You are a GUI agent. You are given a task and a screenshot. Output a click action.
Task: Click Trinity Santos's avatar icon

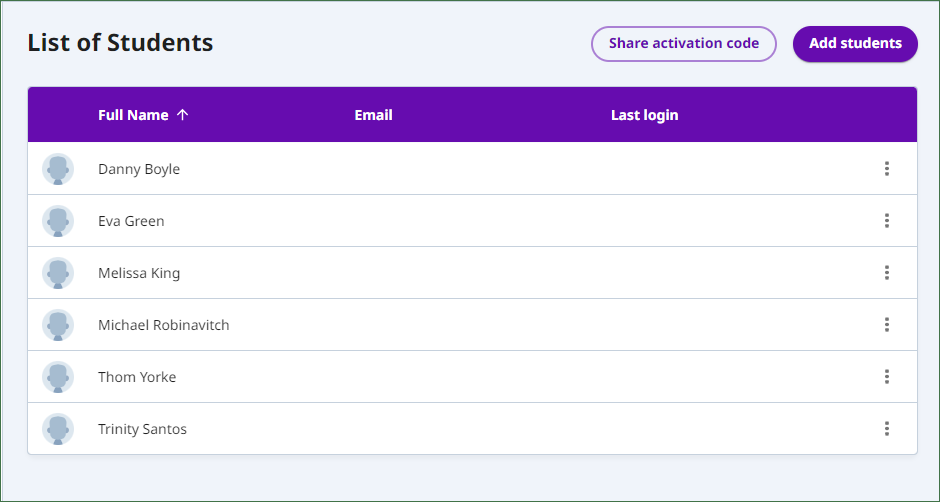pyautogui.click(x=58, y=429)
